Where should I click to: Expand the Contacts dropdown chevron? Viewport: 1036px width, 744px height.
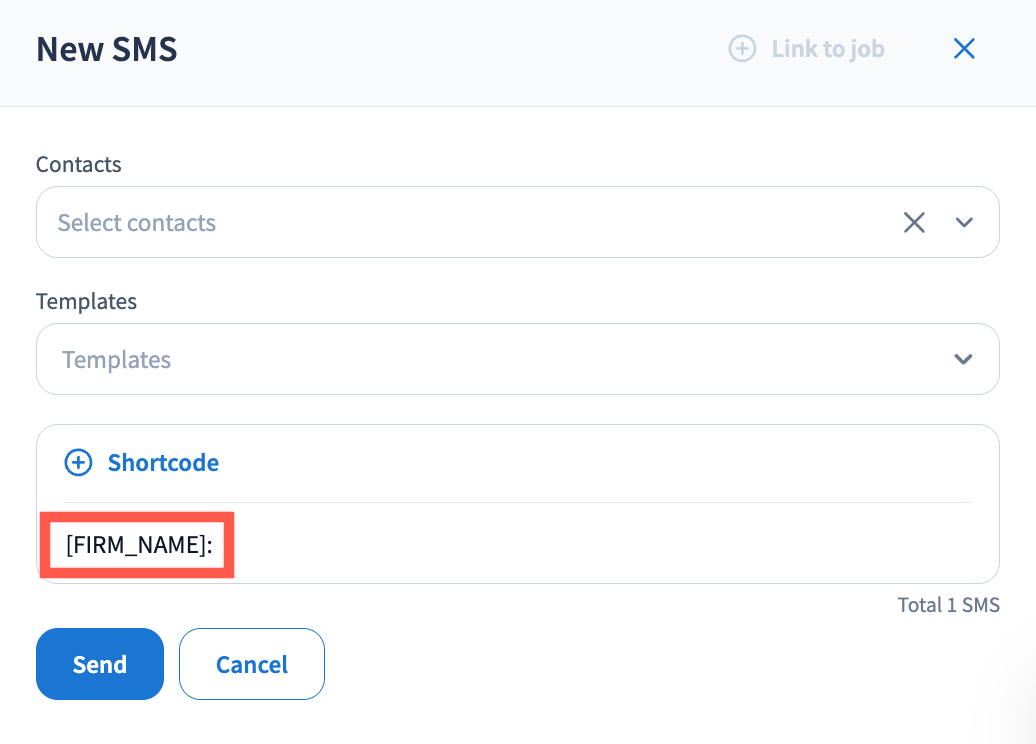(x=964, y=222)
